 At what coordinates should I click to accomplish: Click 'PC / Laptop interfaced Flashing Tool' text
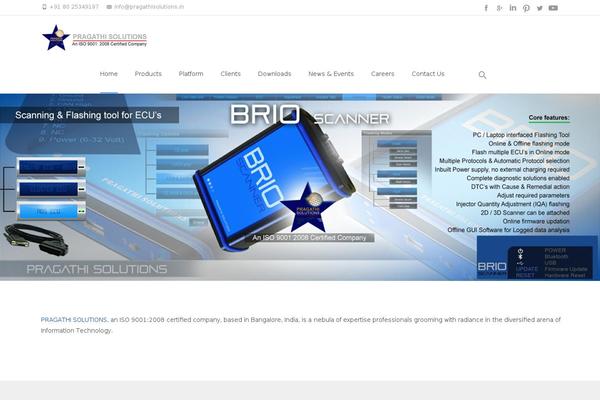(521, 135)
